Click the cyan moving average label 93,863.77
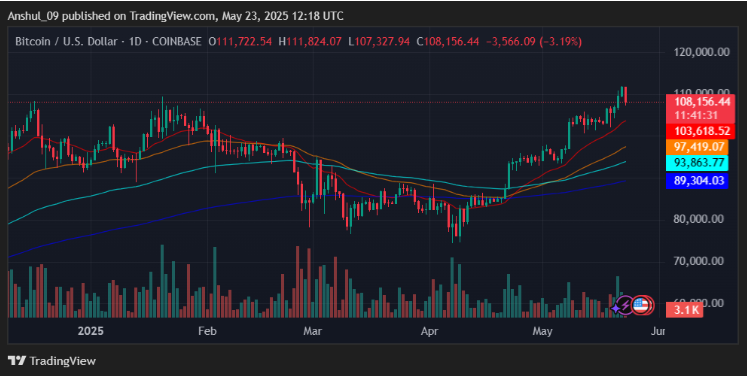The image size is (747, 376). [x=697, y=163]
